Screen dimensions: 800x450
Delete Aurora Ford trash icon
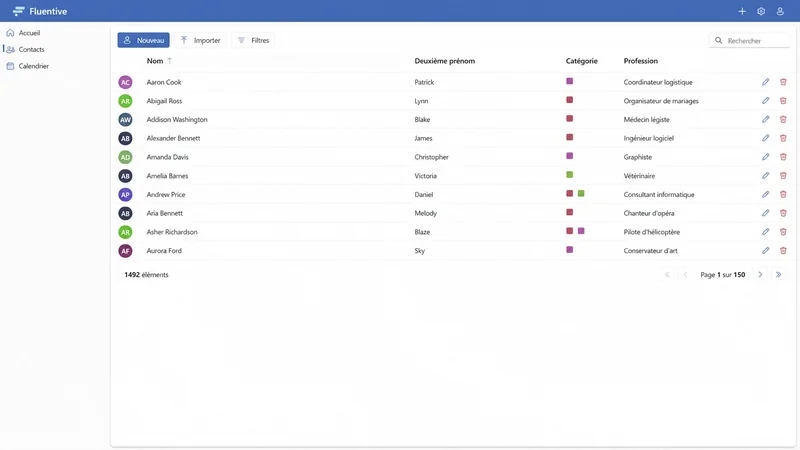pyautogui.click(x=783, y=251)
